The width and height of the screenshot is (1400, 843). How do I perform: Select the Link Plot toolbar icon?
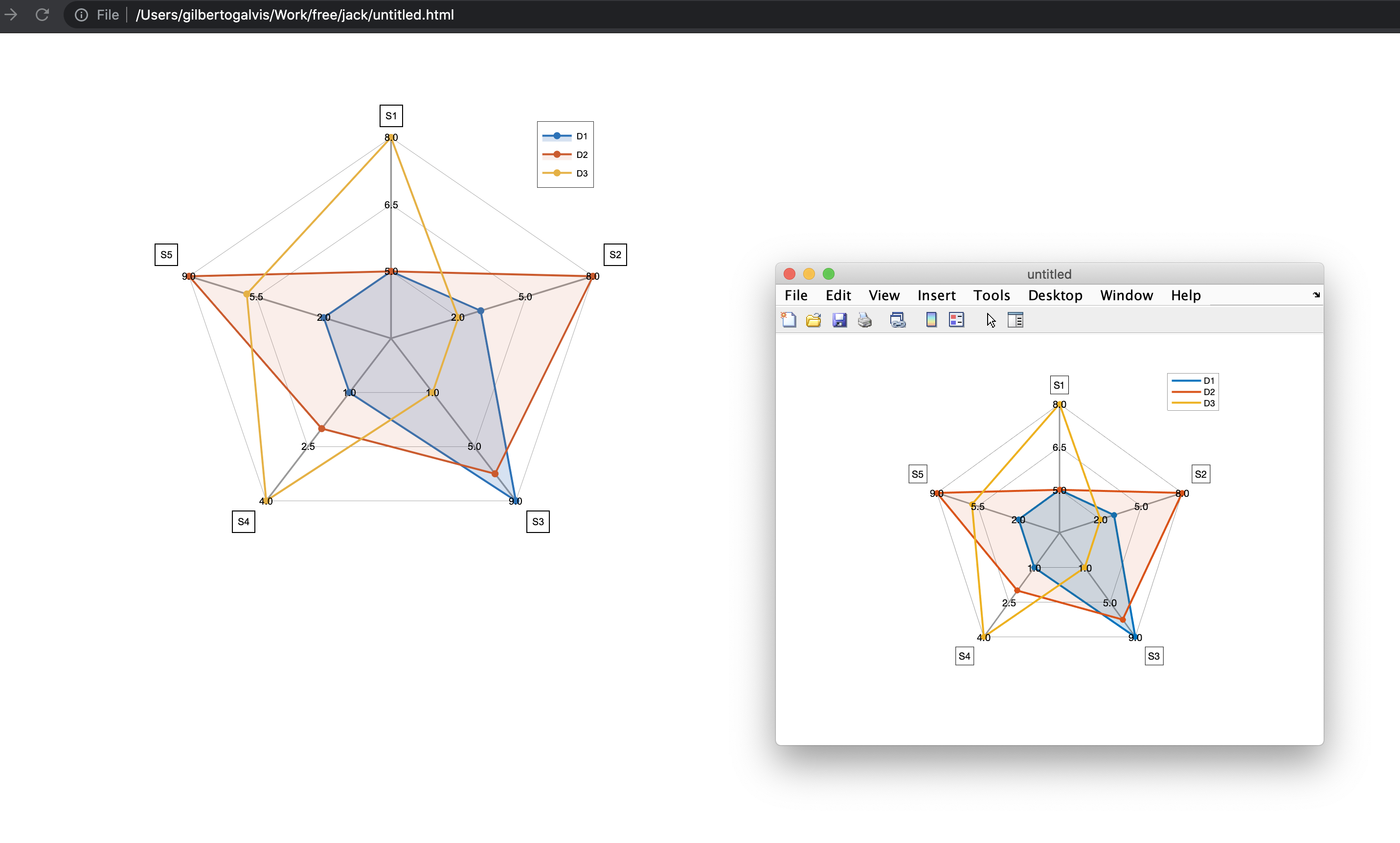898,319
